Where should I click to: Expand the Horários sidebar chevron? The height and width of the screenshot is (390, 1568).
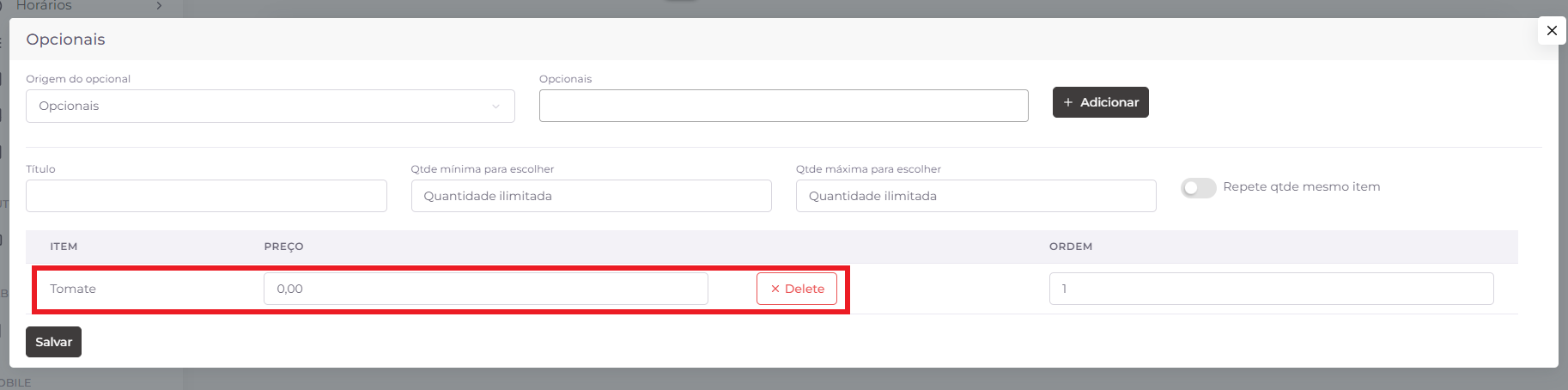pos(159,6)
